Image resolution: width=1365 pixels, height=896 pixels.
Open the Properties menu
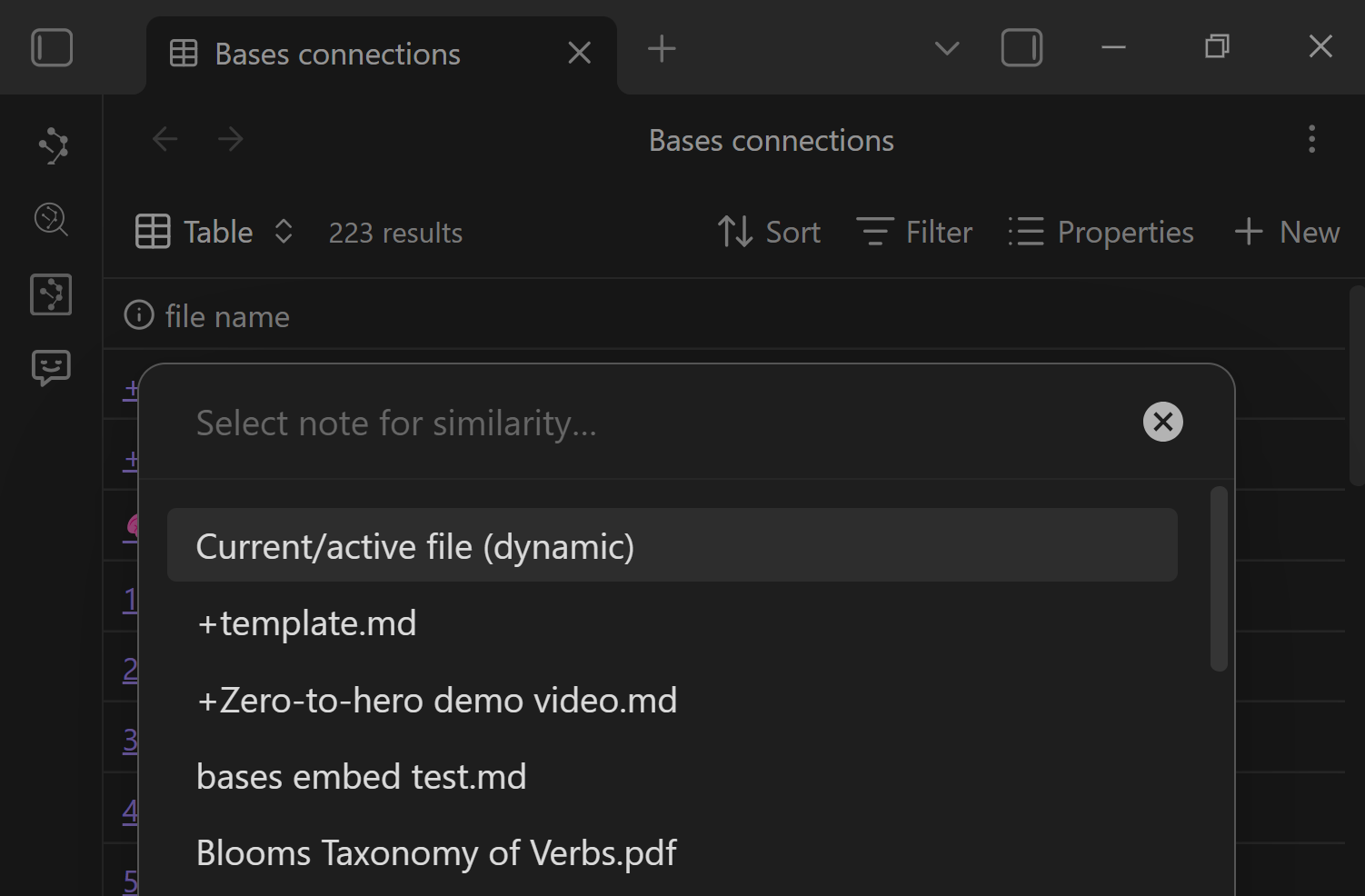1101,233
